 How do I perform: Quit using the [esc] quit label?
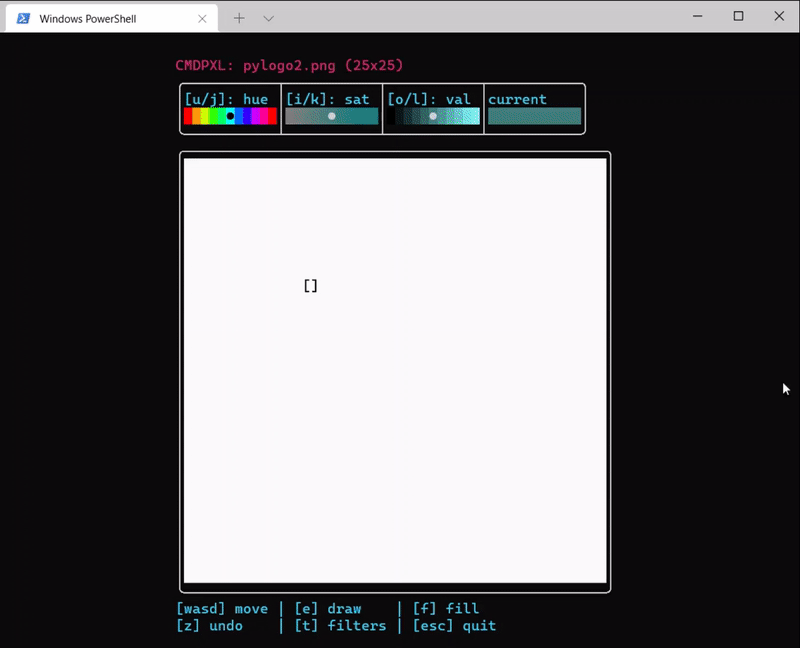click(455, 626)
